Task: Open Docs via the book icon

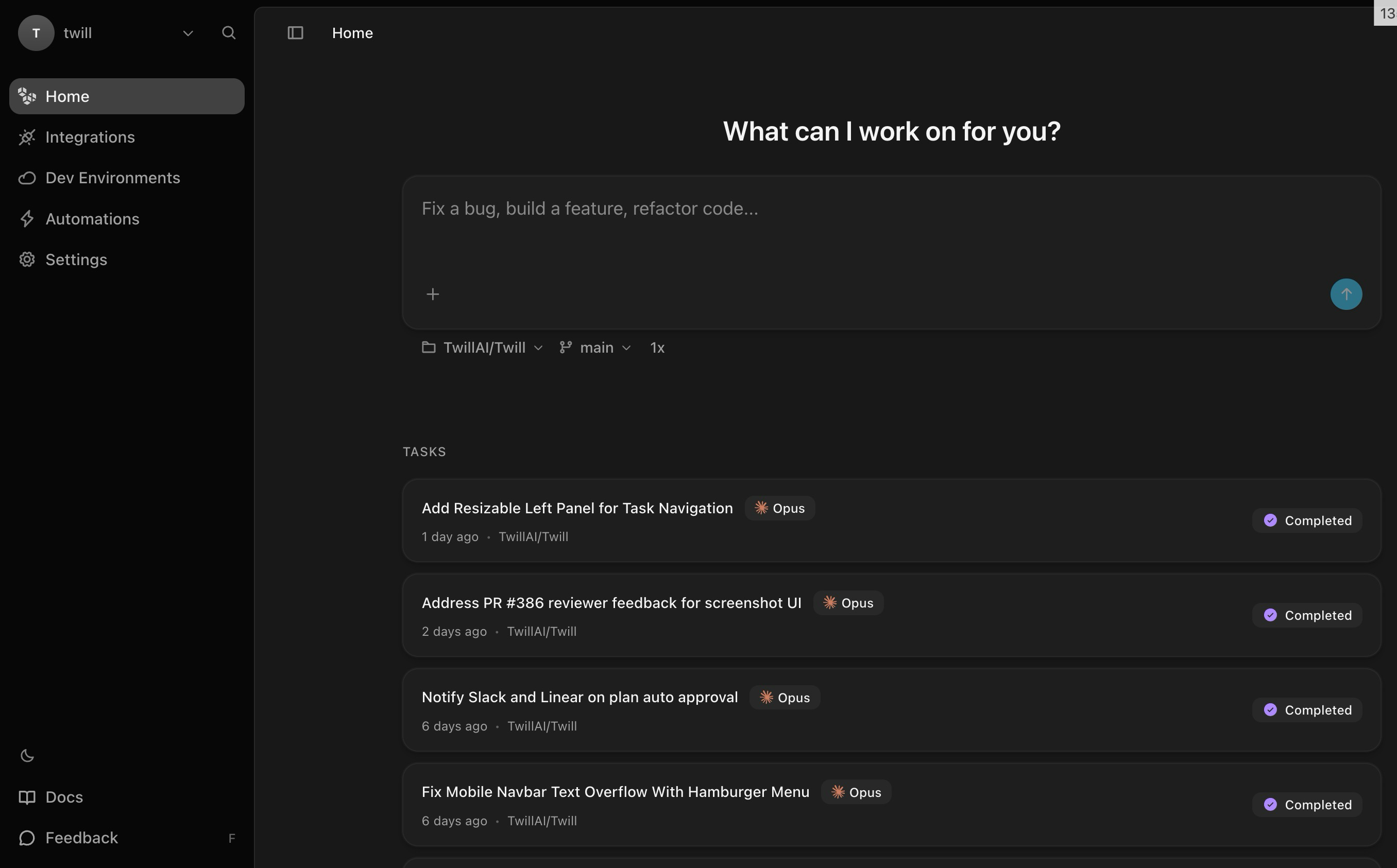Action: [27, 797]
